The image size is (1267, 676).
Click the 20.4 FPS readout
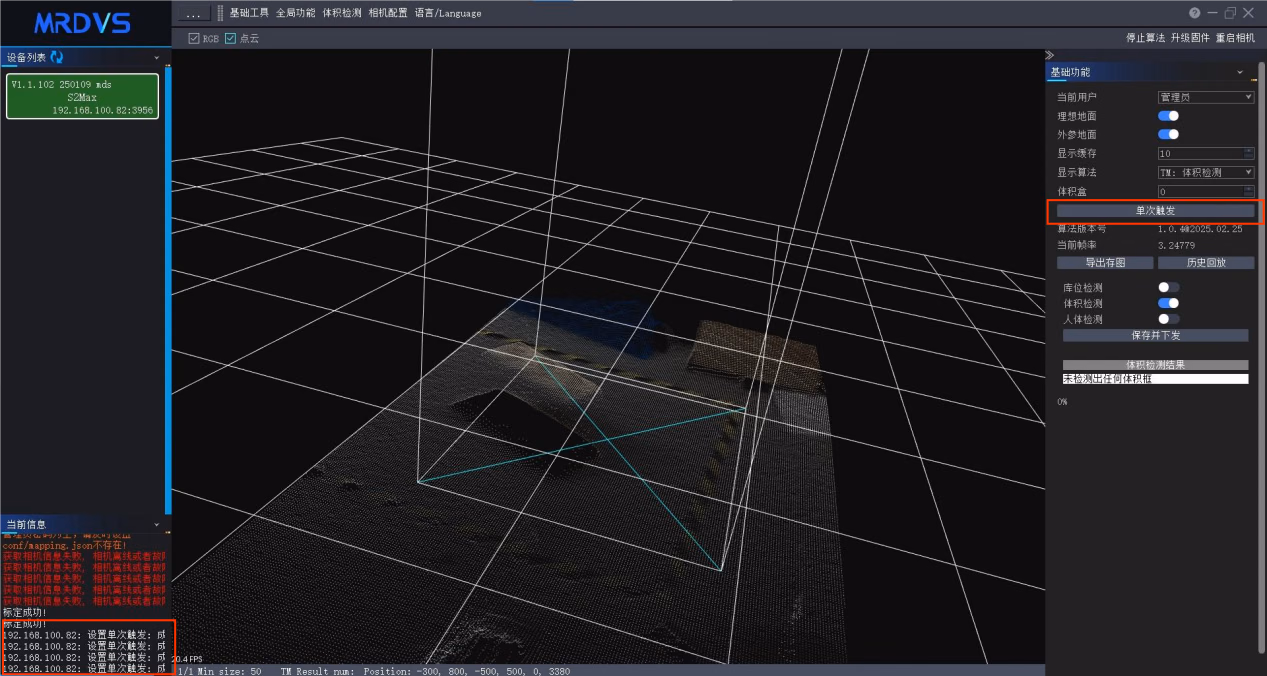point(187,659)
